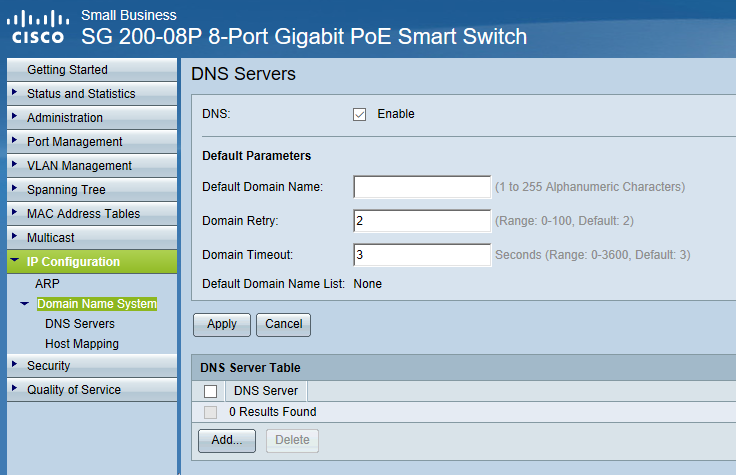
Task: Collapse Domain Name System arrow
Action: (x=24, y=304)
